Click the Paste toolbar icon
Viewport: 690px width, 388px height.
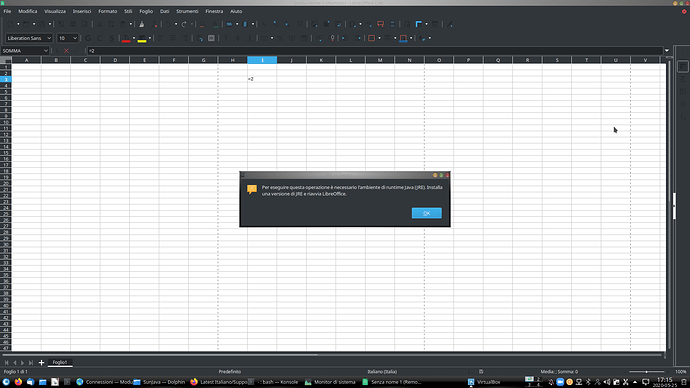point(123,24)
